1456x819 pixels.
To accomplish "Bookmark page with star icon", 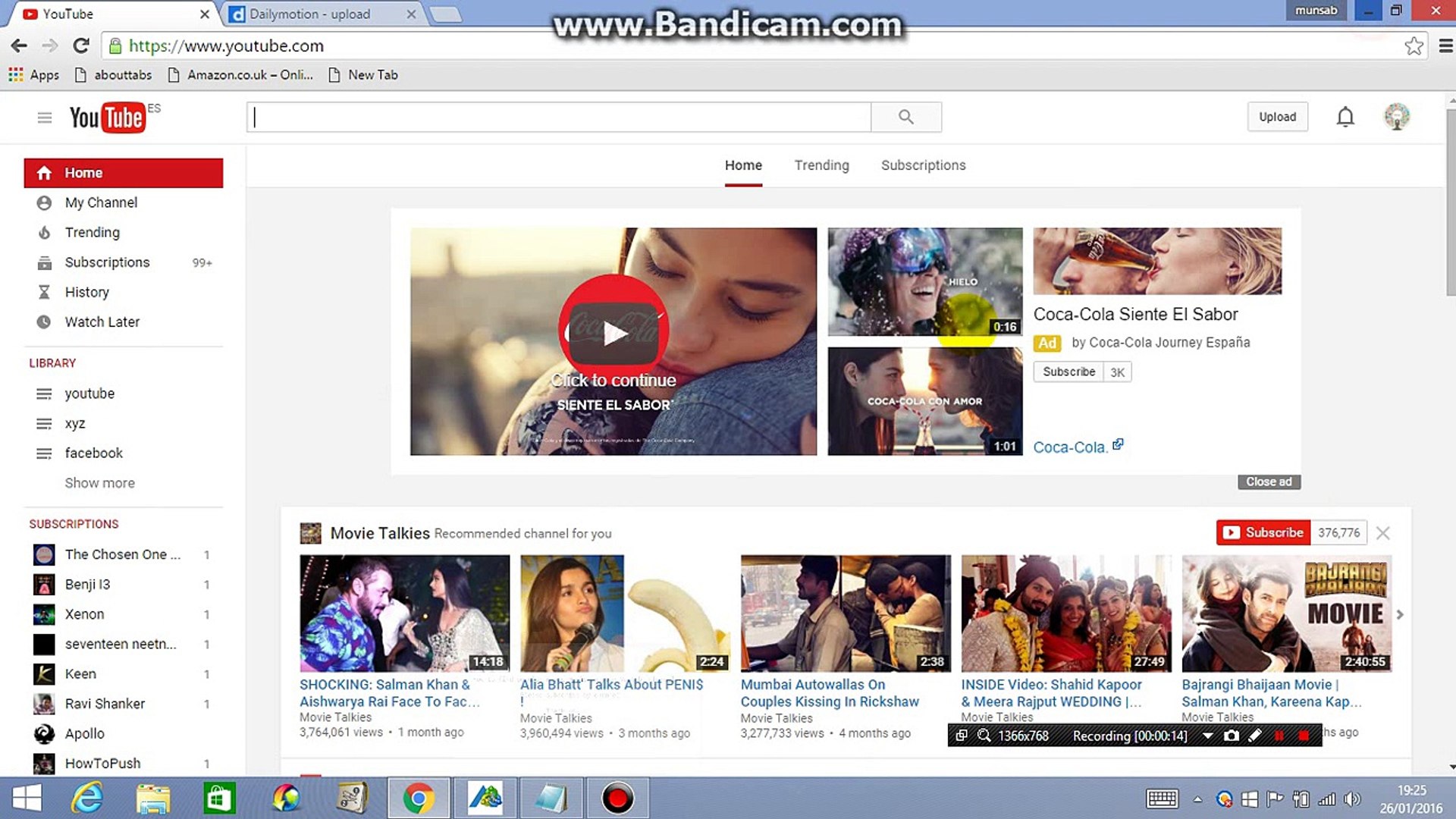I will tap(1413, 45).
